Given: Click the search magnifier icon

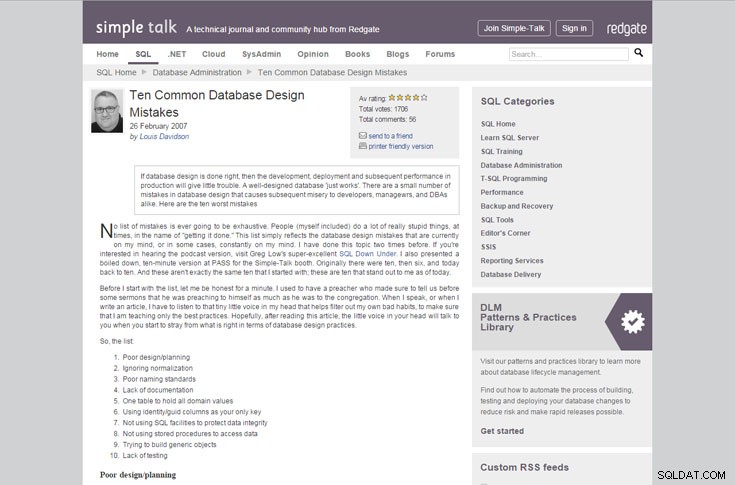Looking at the screenshot, I should [638, 52].
